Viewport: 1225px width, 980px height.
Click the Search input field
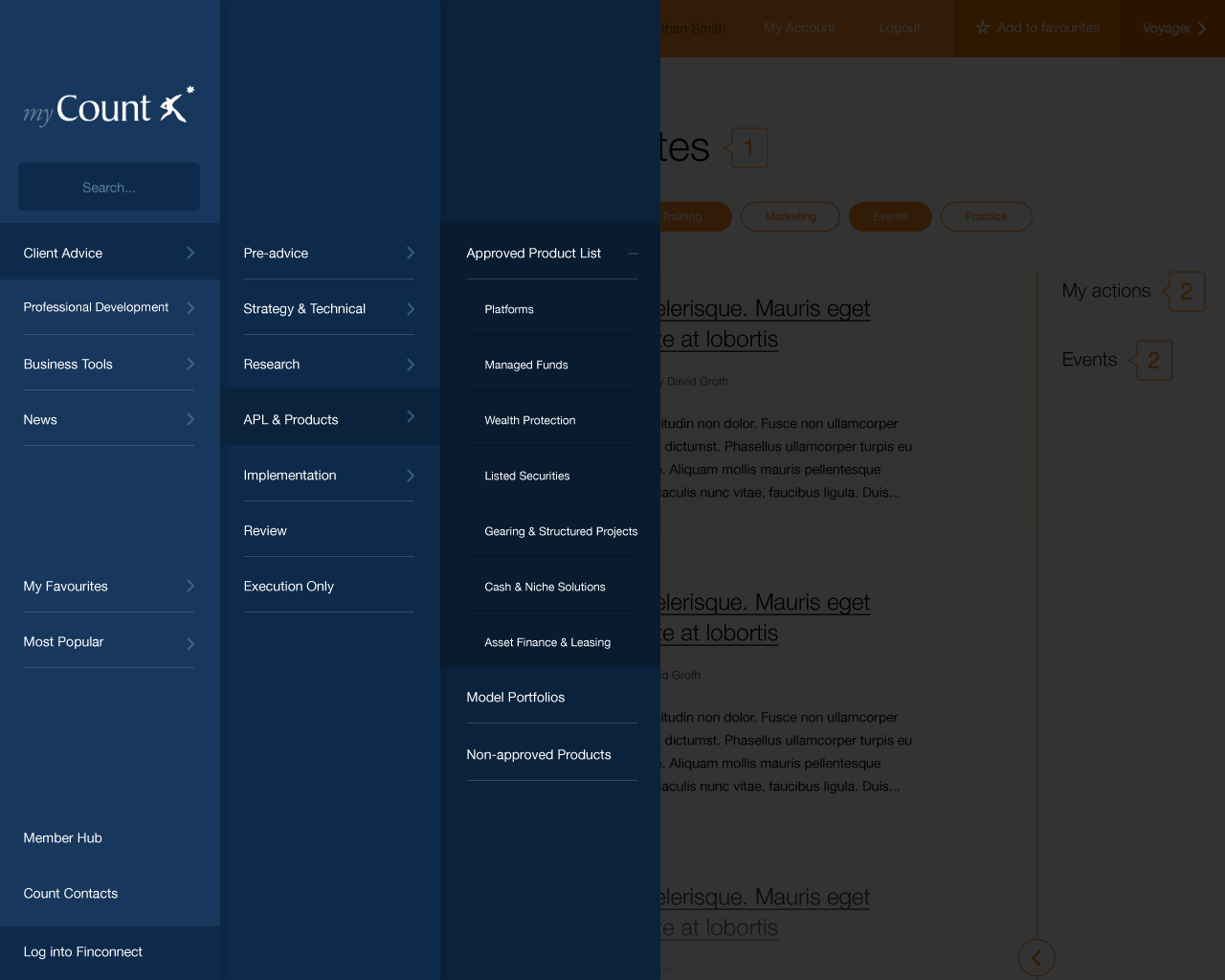(108, 187)
